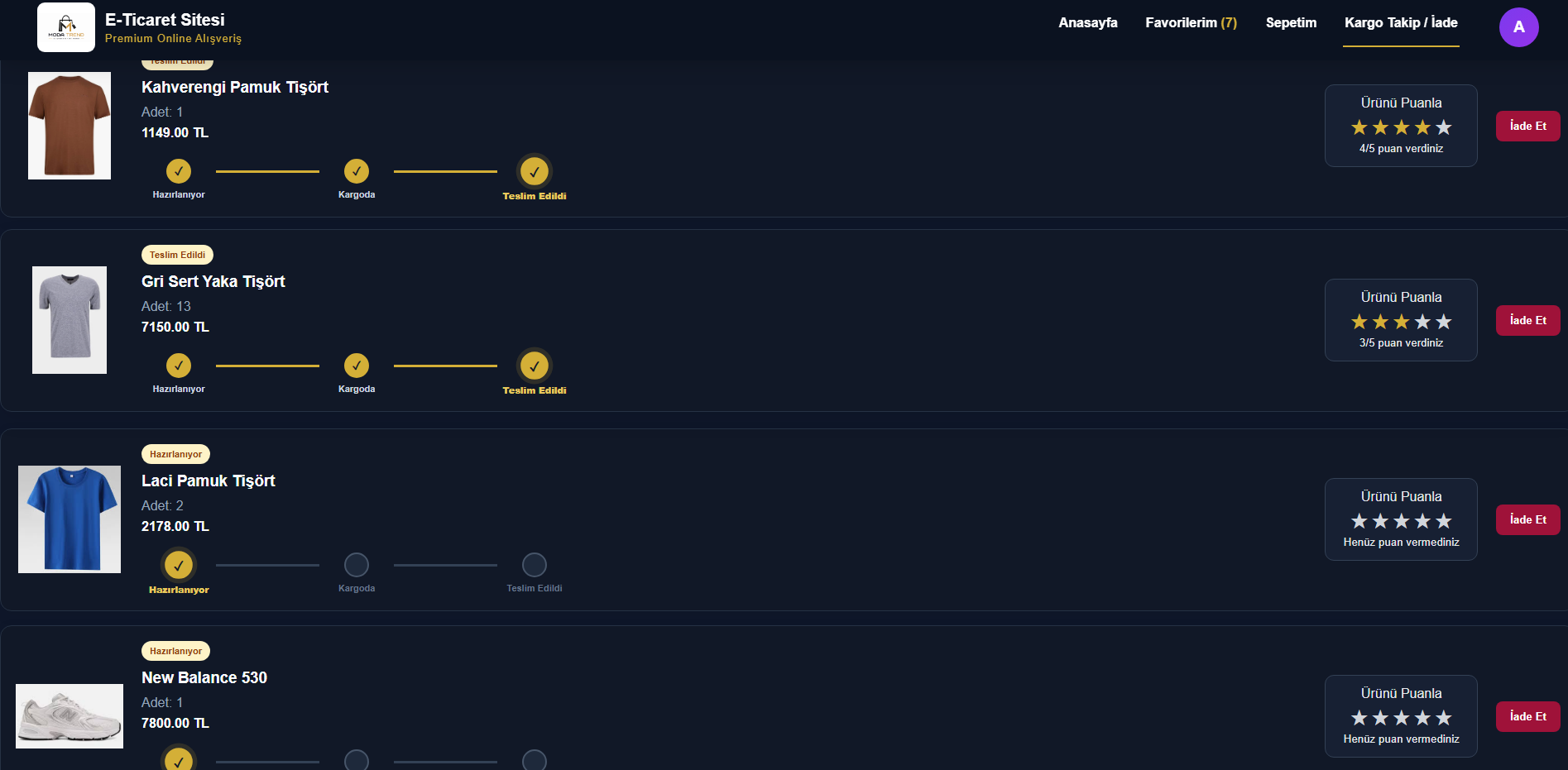Click Kargoda checkmark for Gri Sert Yaka Tişört
1568x770 pixels.
point(357,366)
